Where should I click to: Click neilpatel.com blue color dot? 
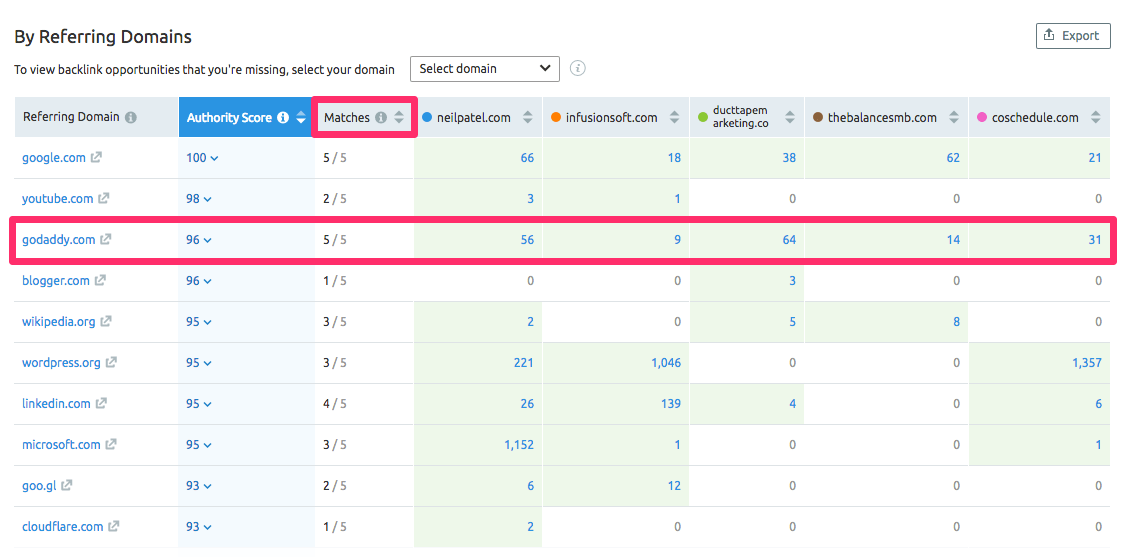click(x=427, y=118)
